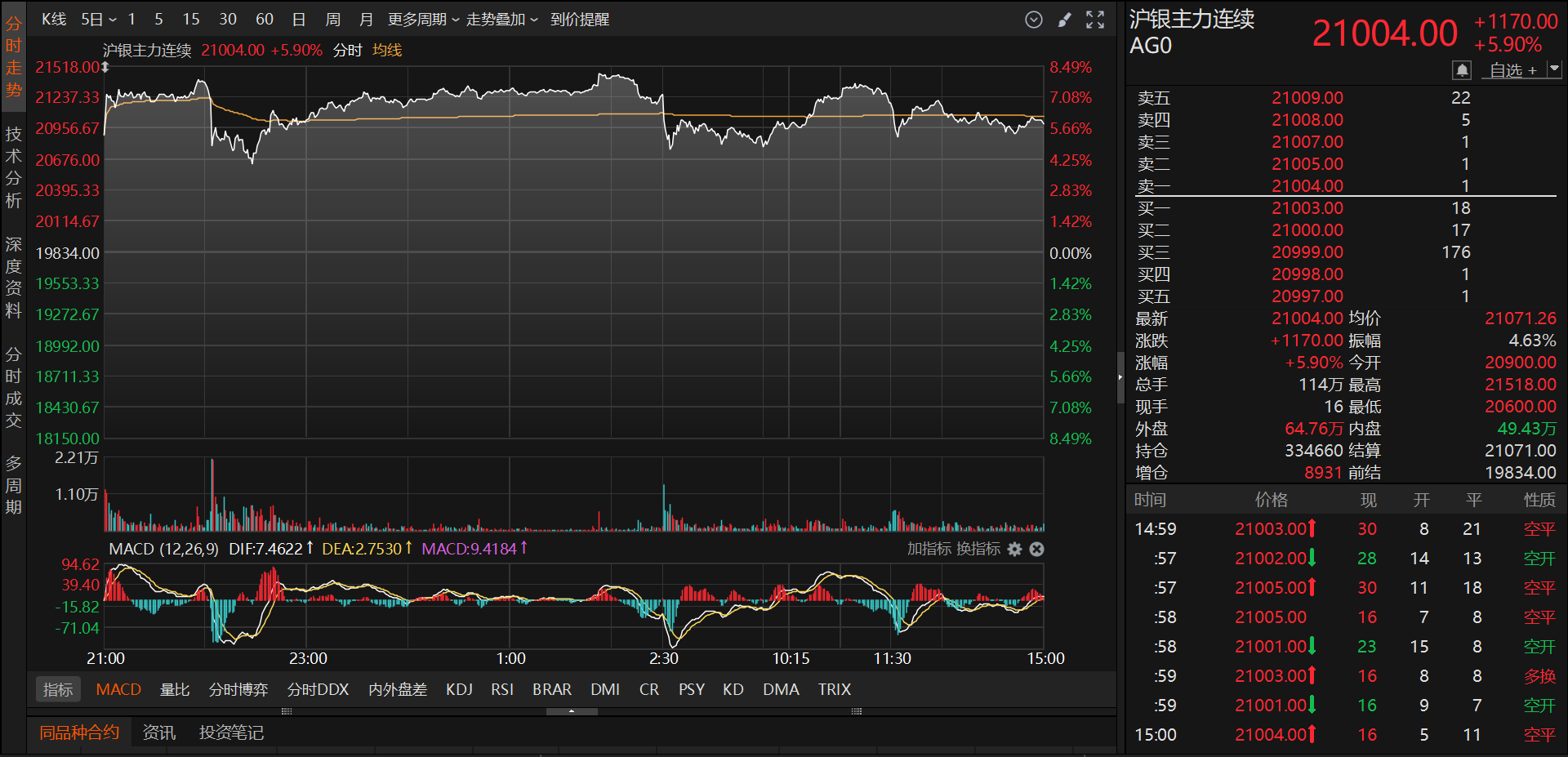Click the drag grip above 同品种合约 tab
The width and height of the screenshot is (1568, 757).
(287, 711)
